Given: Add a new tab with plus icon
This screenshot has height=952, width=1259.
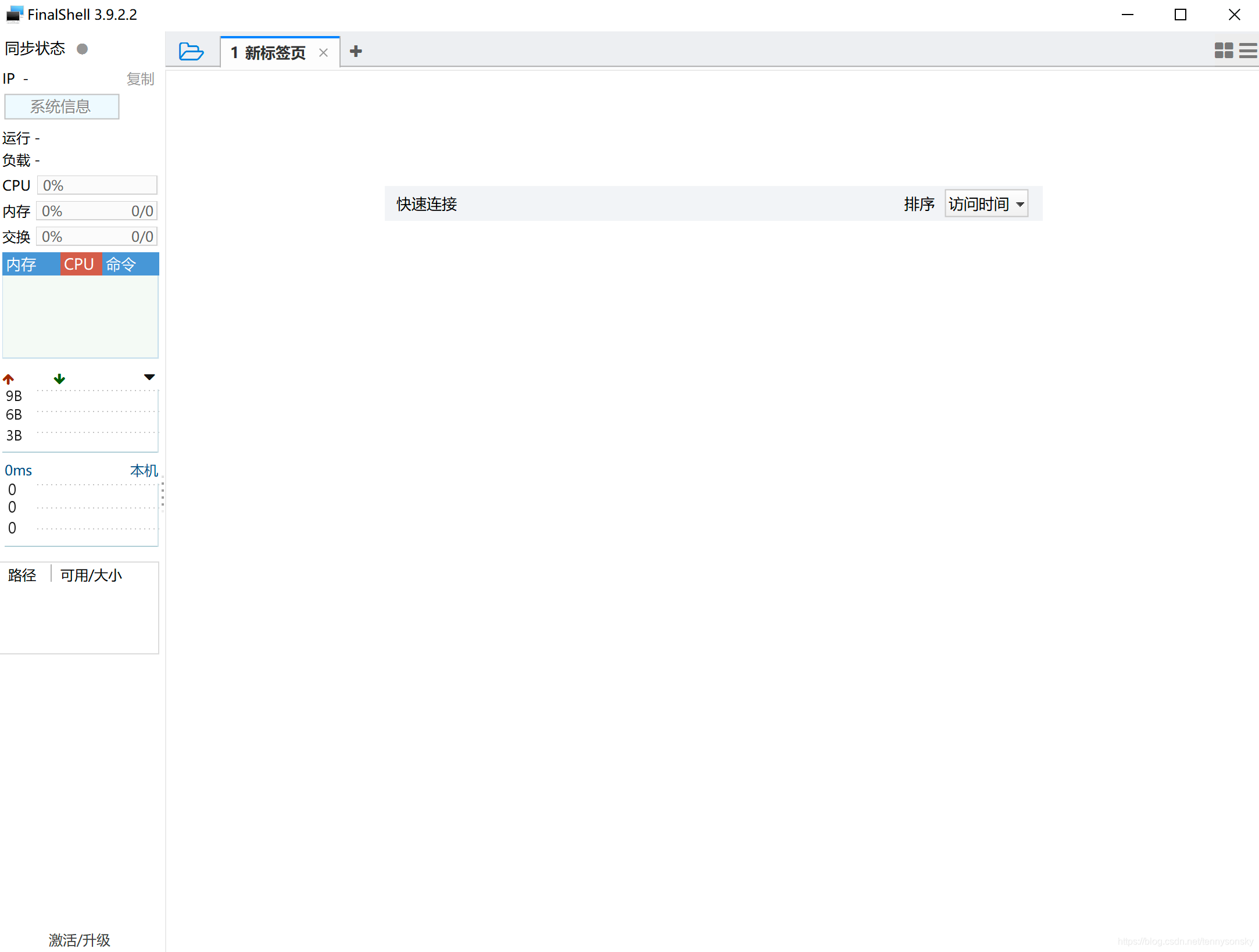Looking at the screenshot, I should click(356, 51).
